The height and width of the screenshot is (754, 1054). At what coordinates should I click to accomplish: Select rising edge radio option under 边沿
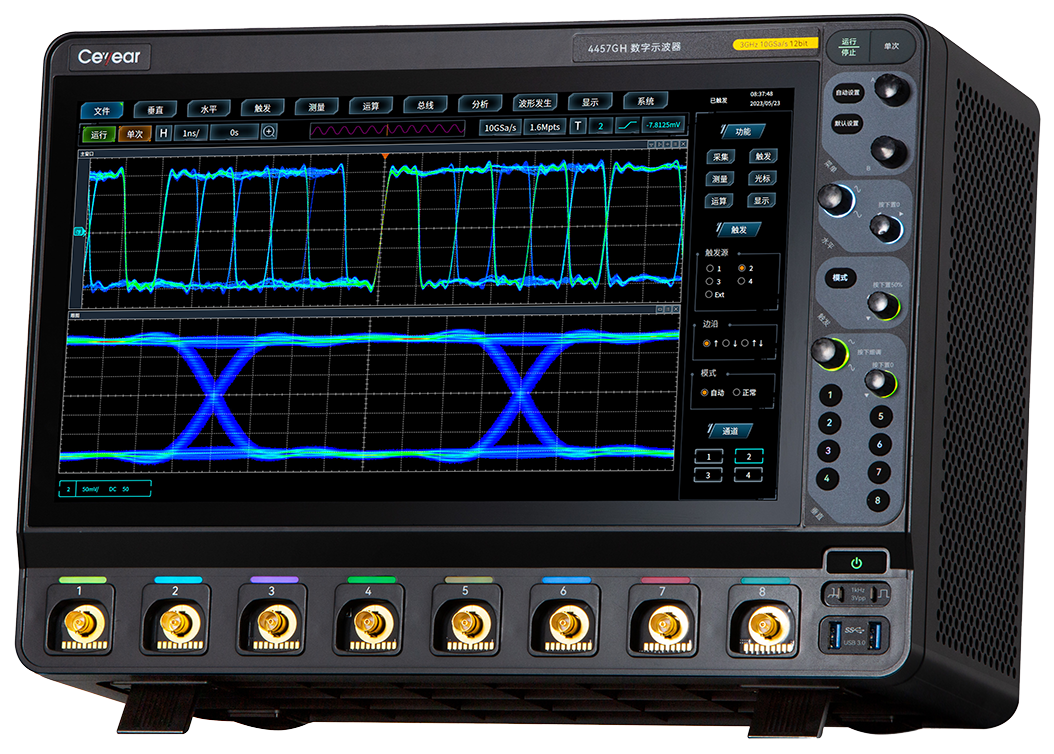point(707,343)
